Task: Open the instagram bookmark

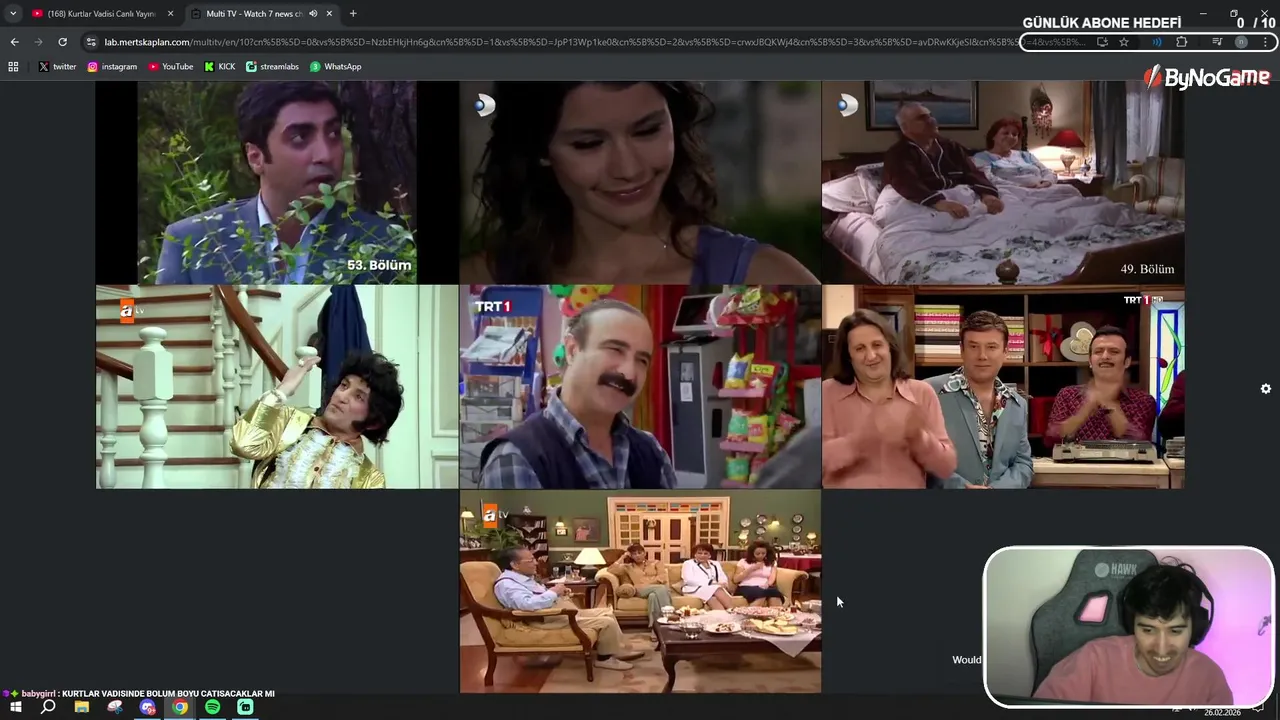Action: 112,66
